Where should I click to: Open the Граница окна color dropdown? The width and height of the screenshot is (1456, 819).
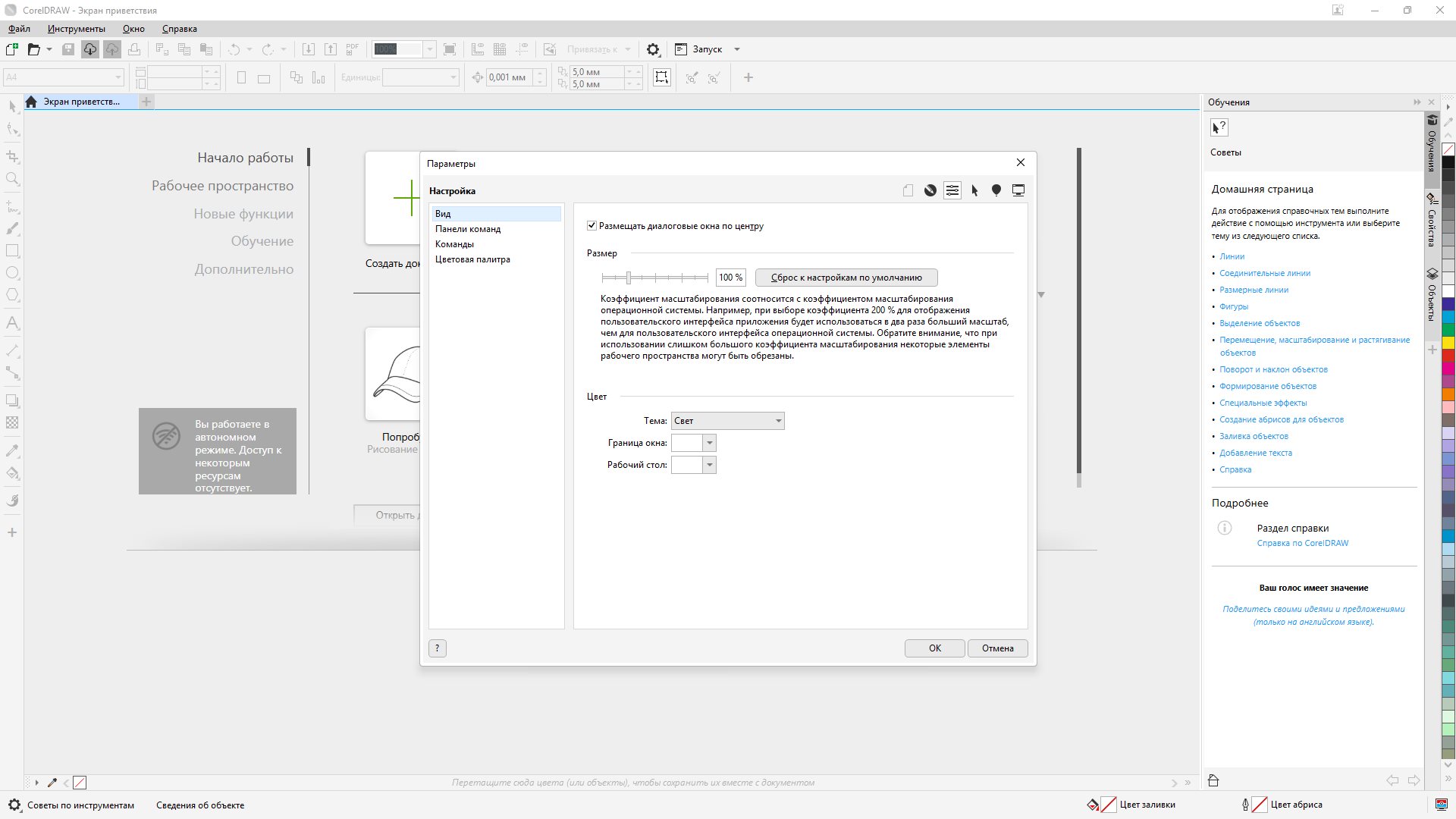709,443
